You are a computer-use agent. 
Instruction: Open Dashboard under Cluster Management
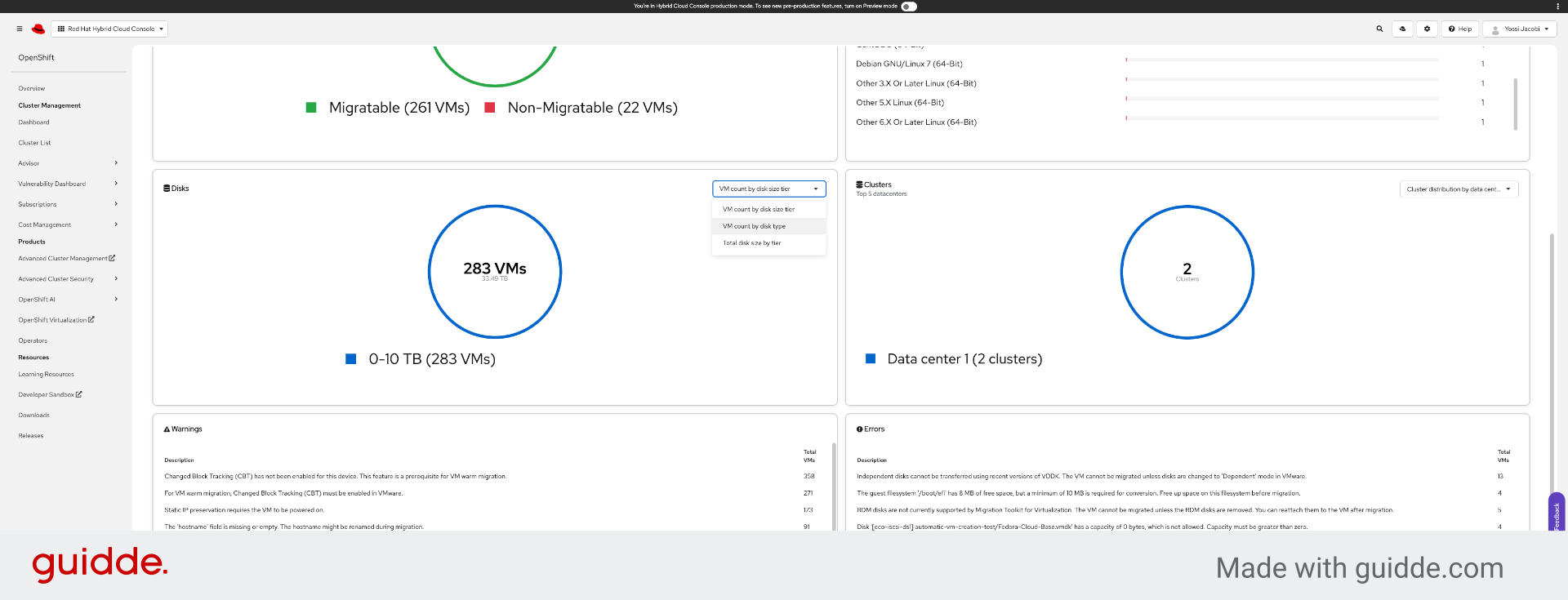[x=33, y=122]
